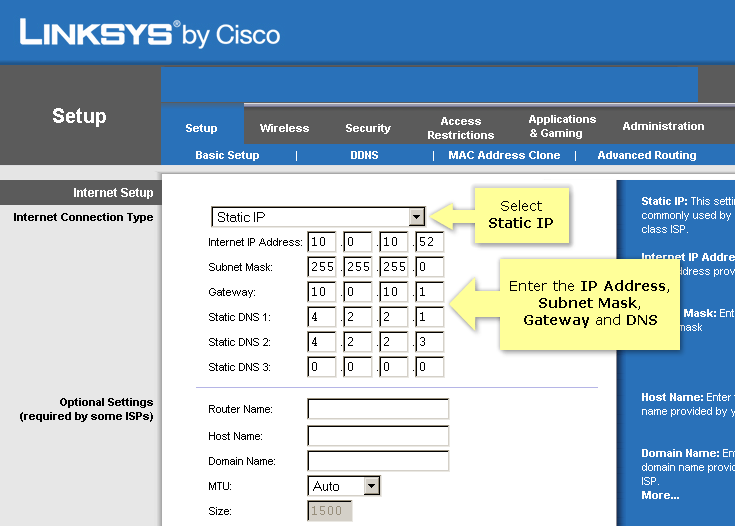Switch to the Wireless tab
Viewport: 735px width, 526px height.
tap(285, 128)
